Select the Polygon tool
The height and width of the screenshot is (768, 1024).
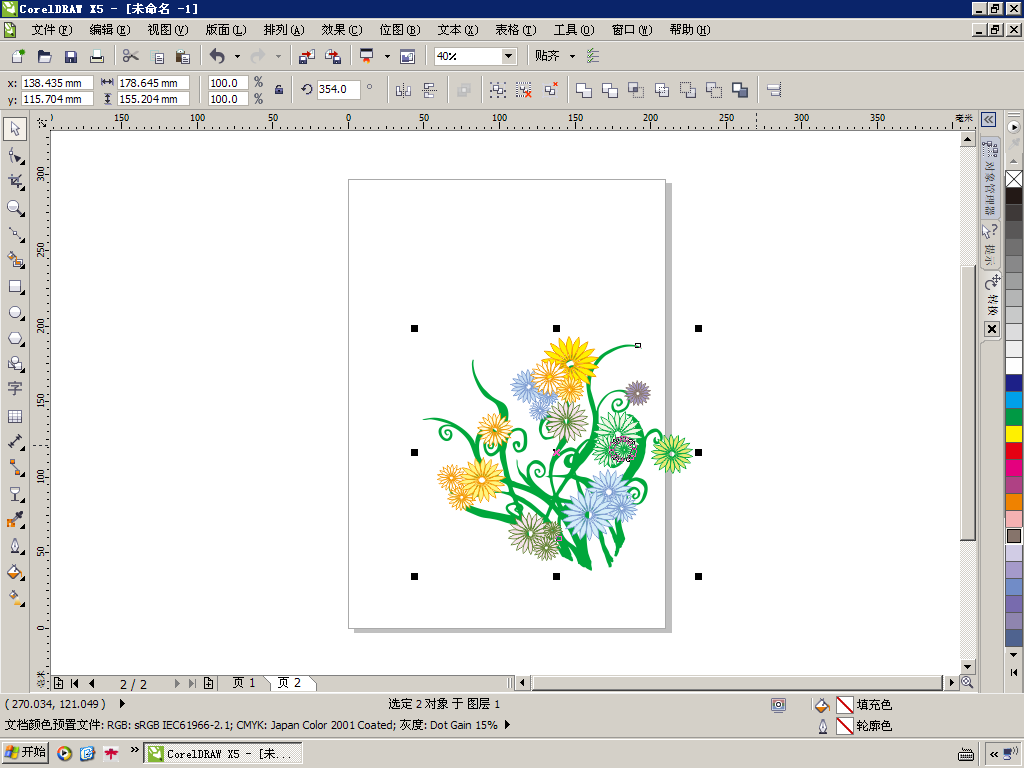click(16, 338)
